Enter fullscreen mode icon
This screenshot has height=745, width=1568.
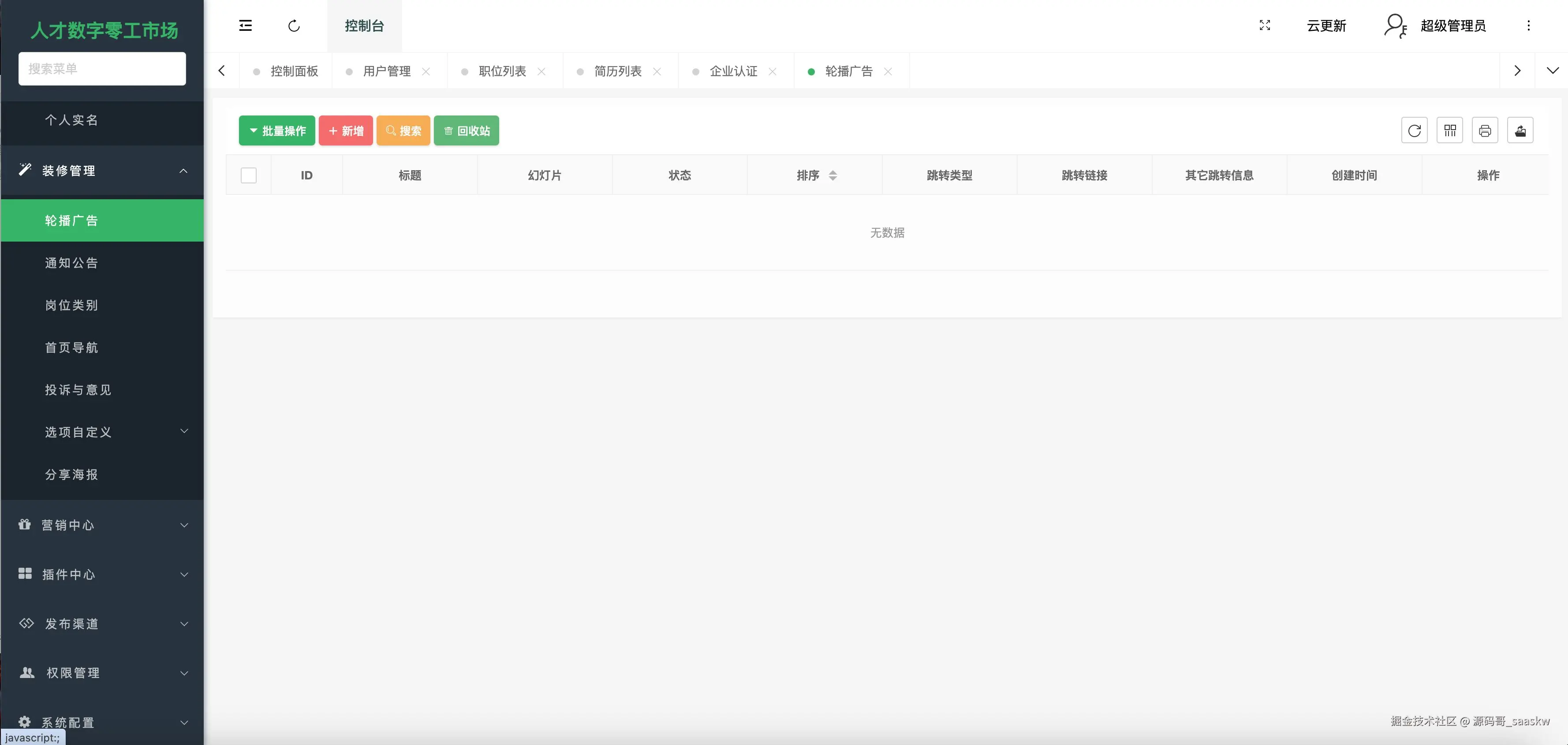coord(1265,26)
